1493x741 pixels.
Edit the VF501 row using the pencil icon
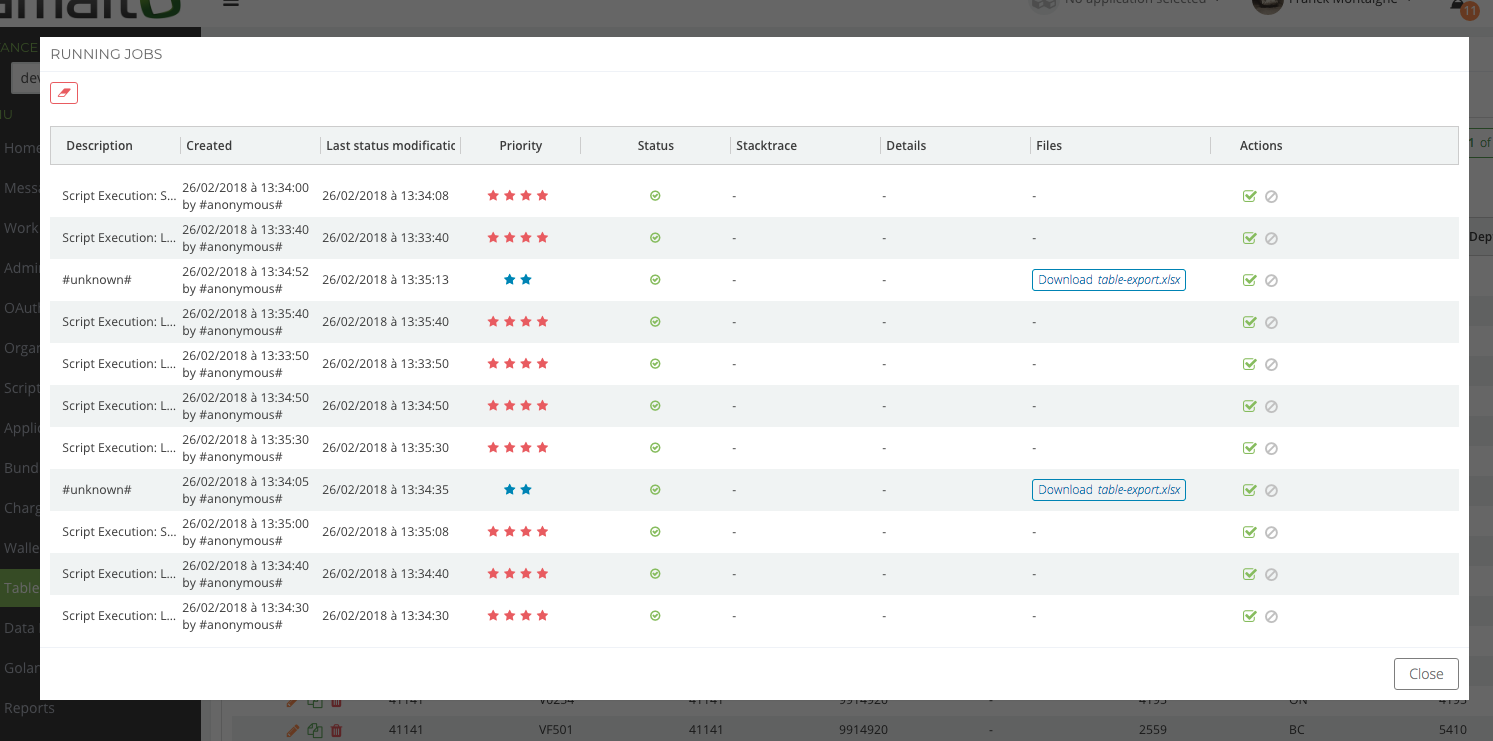click(291, 730)
